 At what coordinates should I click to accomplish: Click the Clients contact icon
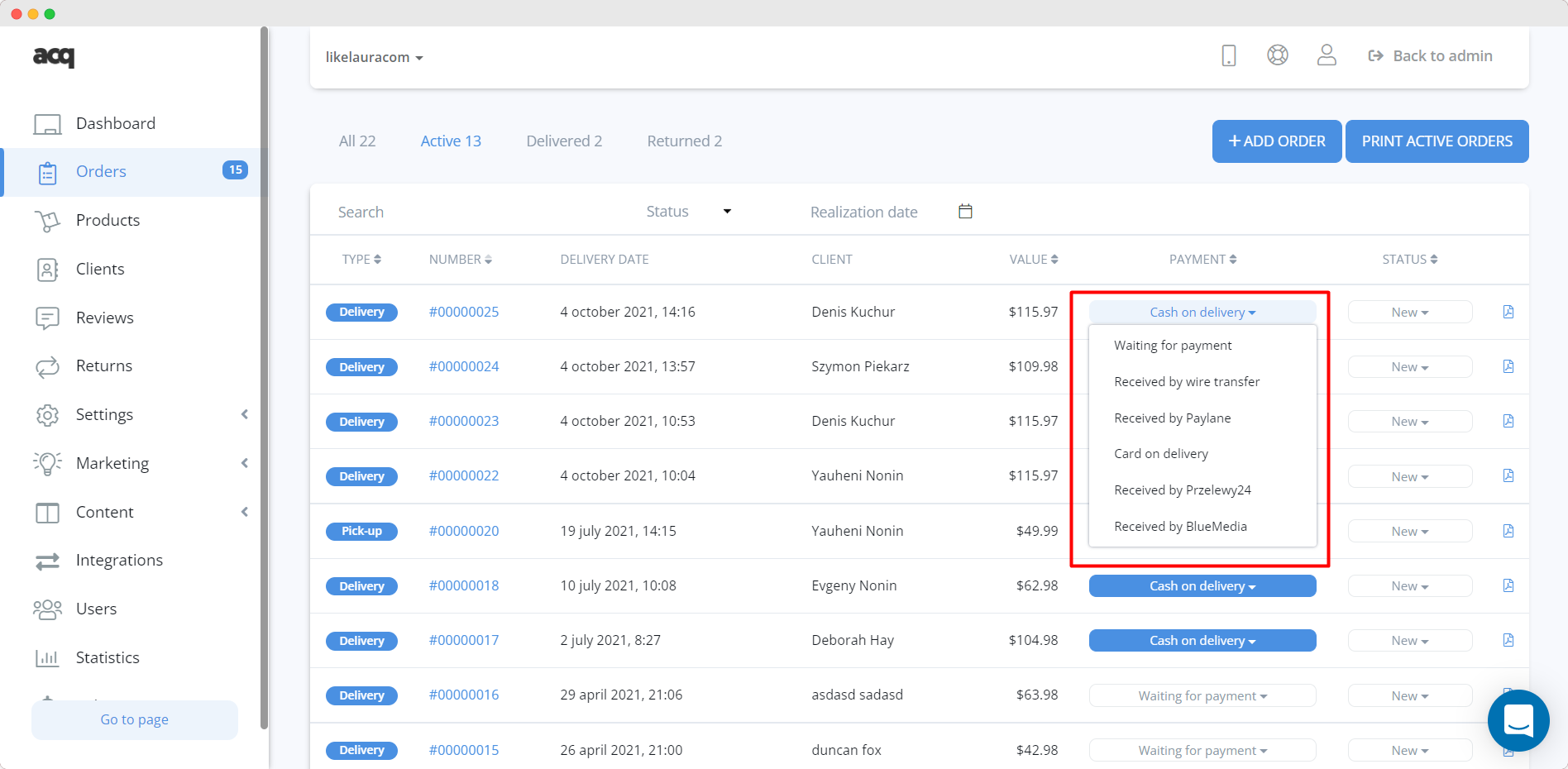pos(47,270)
